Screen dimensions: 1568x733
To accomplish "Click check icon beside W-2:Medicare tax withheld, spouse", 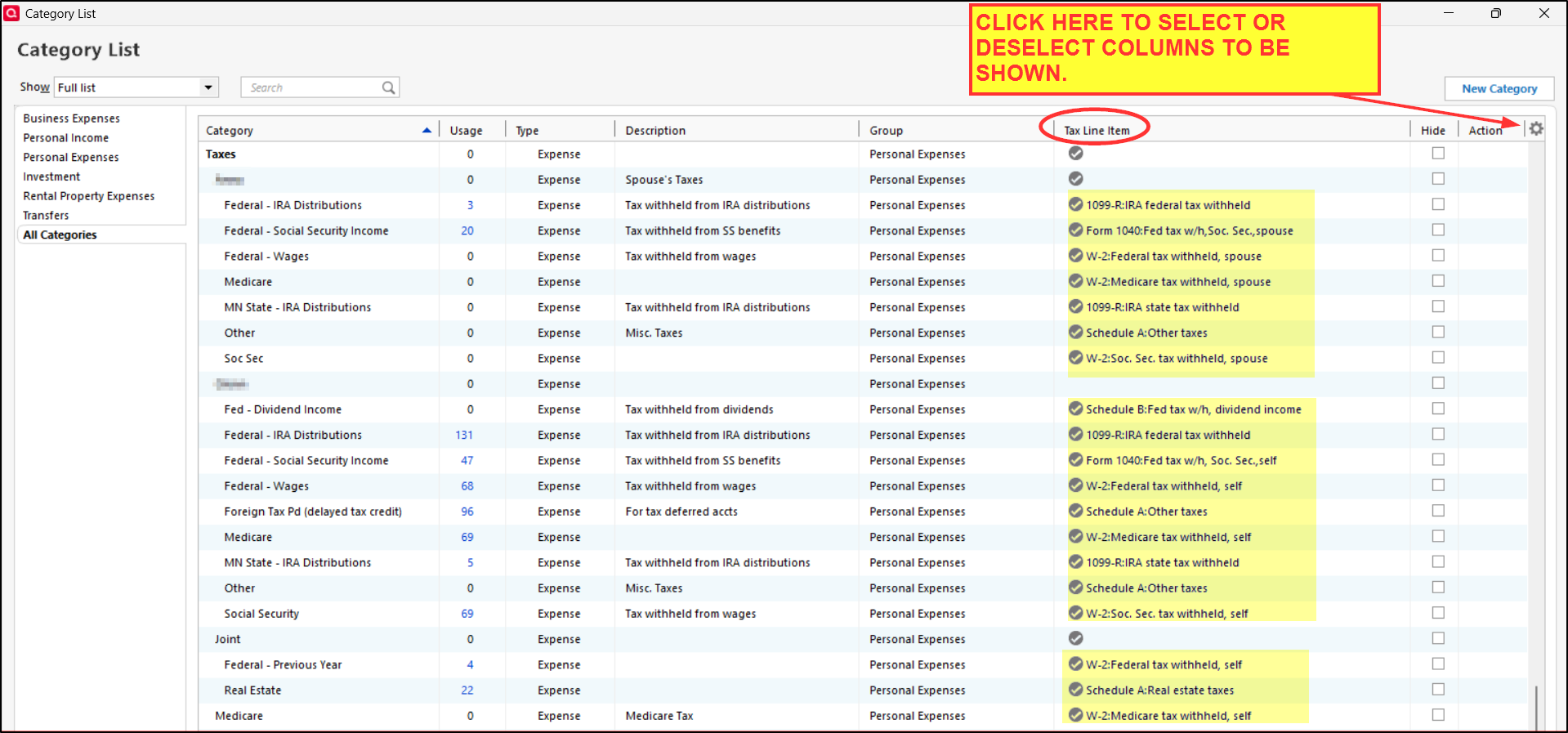I will click(1076, 281).
